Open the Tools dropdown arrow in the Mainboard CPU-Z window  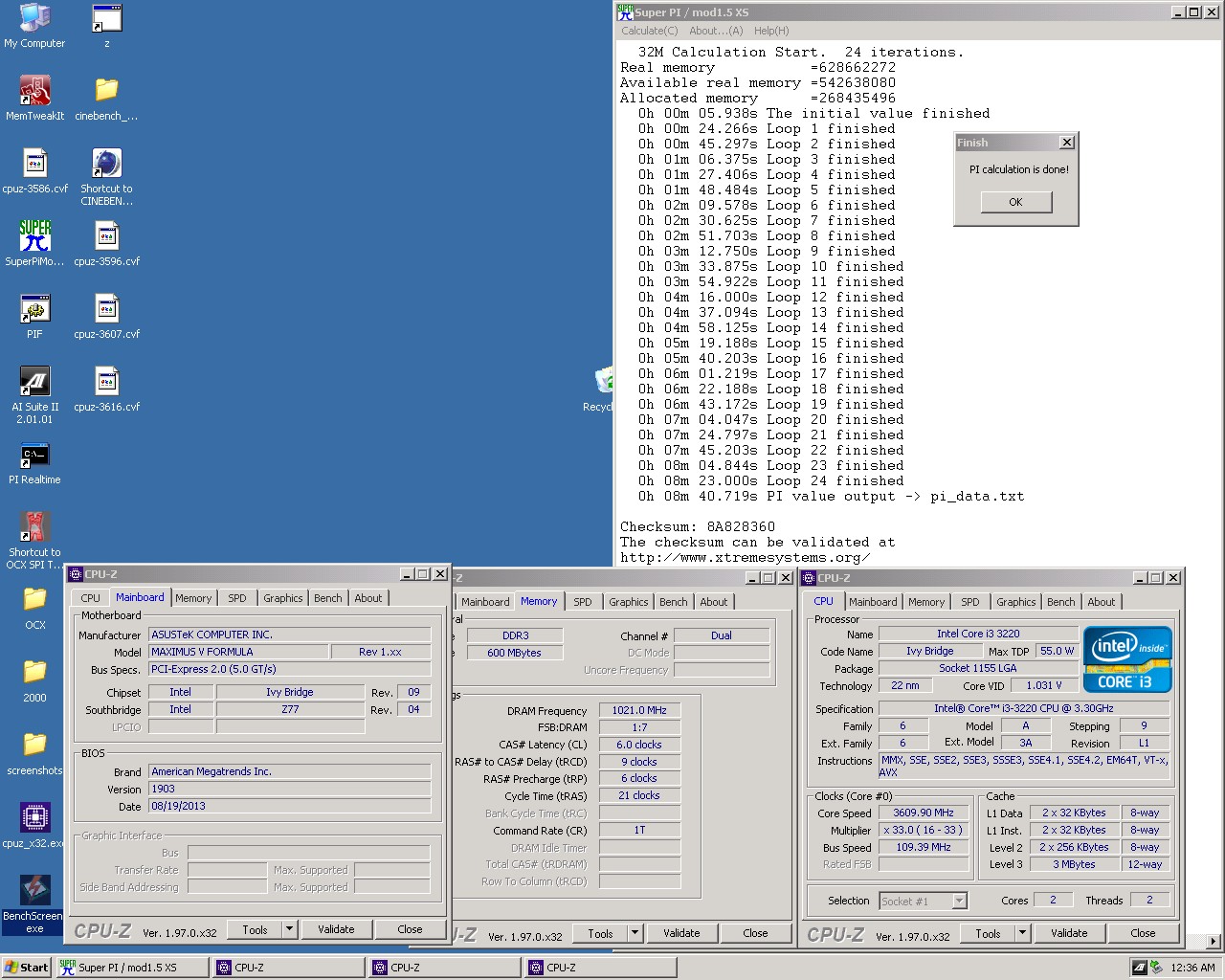pos(289,929)
